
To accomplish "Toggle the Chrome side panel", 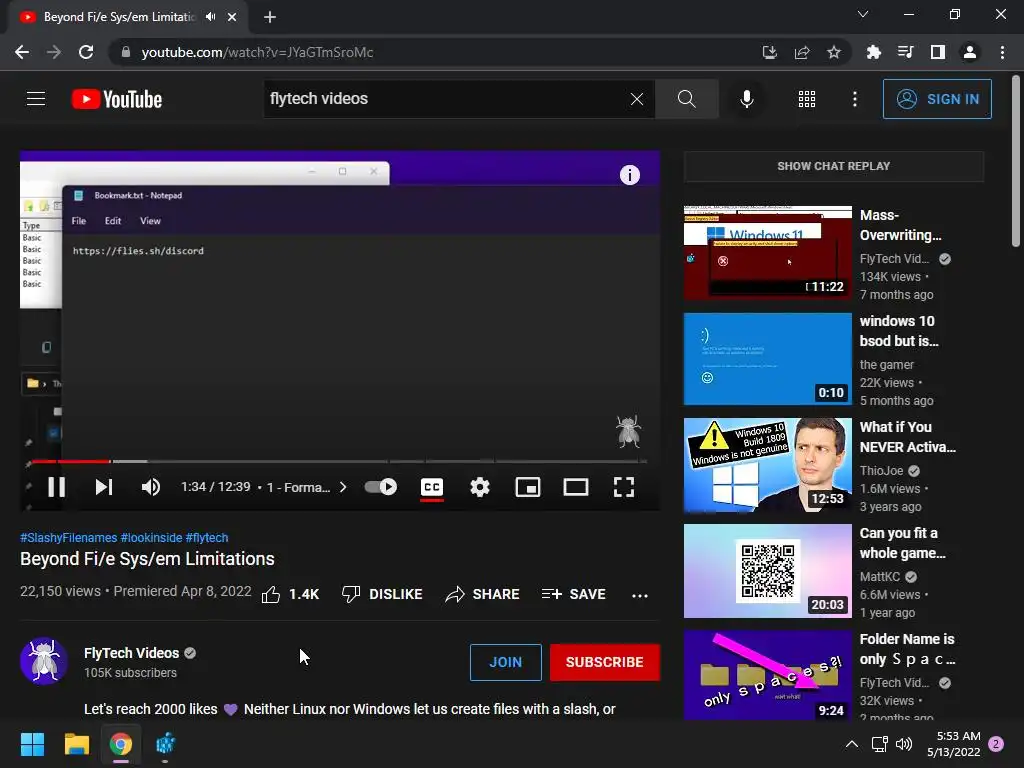I will [938, 52].
